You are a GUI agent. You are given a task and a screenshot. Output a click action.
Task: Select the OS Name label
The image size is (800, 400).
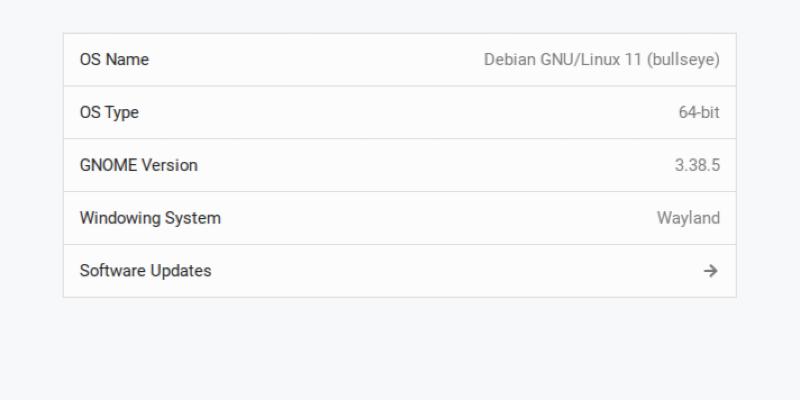point(114,60)
